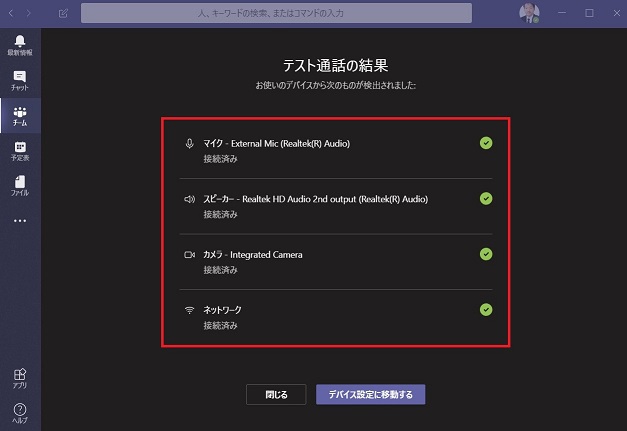This screenshot has height=431, width=627.
Task: Click the green checkmark beside カメラ
Action: tap(486, 254)
